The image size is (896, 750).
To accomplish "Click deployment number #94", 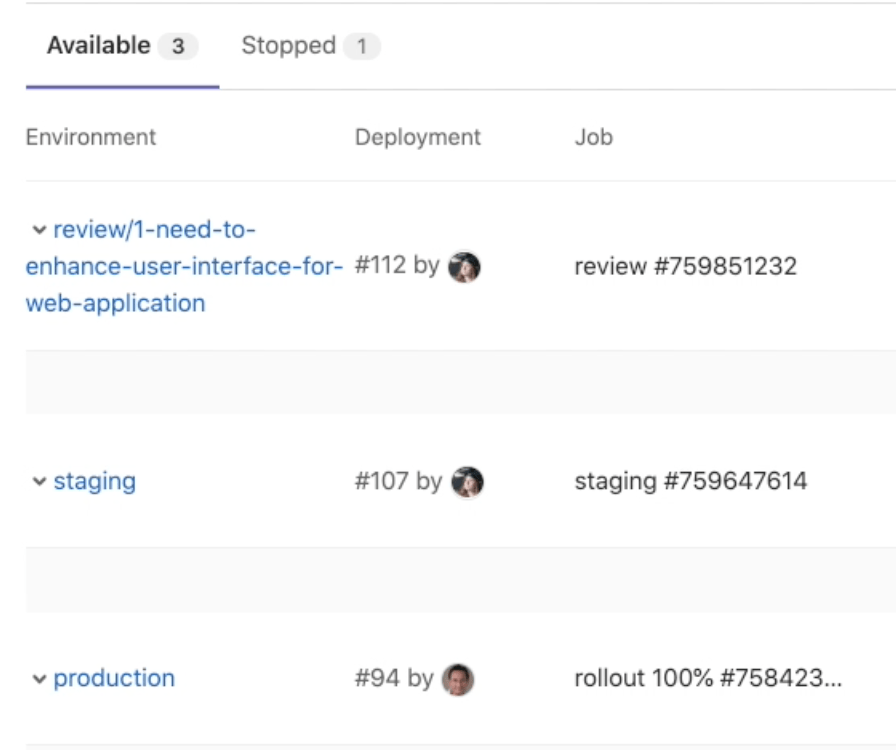I will (x=377, y=679).
